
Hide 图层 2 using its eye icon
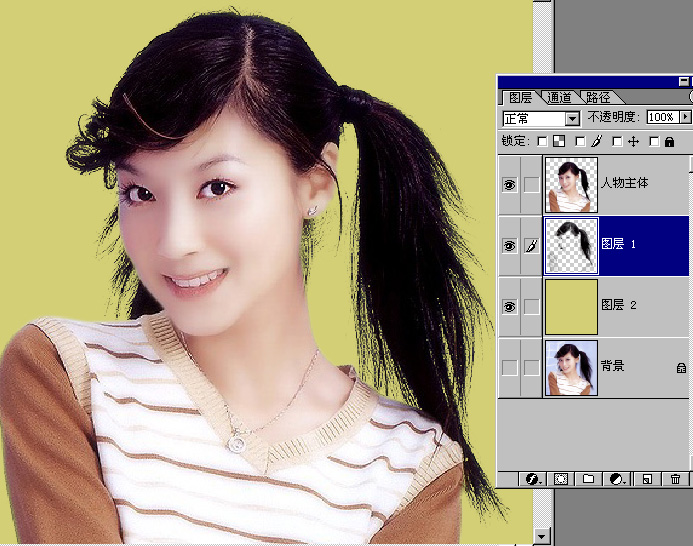tap(510, 306)
